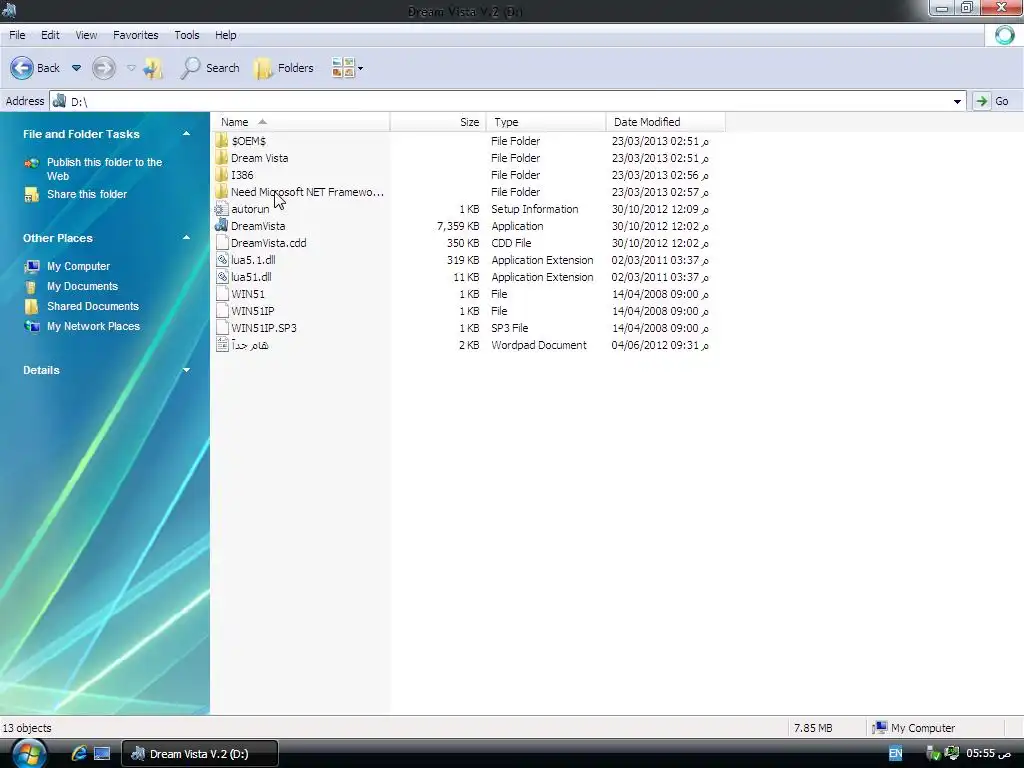
Task: Open the Forward history dropdown arrow
Action: click(x=131, y=68)
